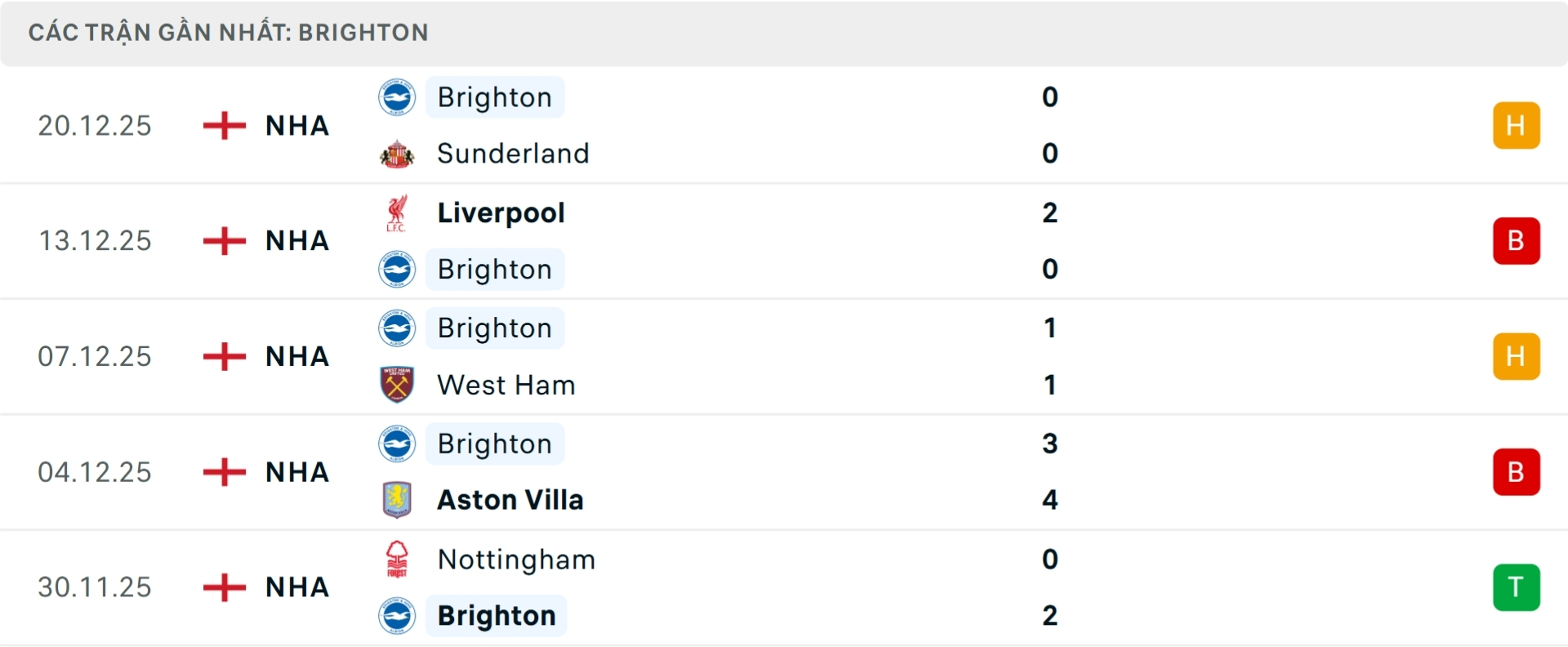This screenshot has width=1568, height=647.
Task: Toggle the green T badge for Nottingham win
Action: click(1517, 587)
